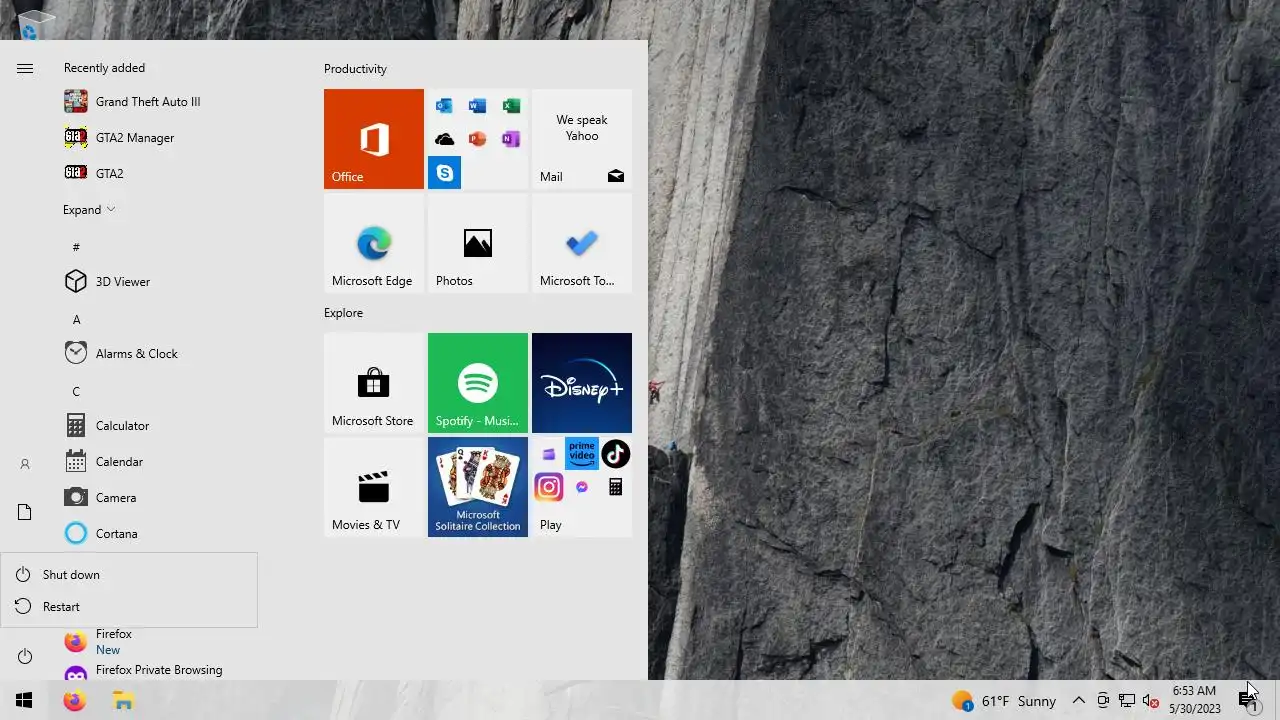Open the weather widget showing 61°F Sunny
The height and width of the screenshot is (720, 1280).
click(x=1004, y=701)
